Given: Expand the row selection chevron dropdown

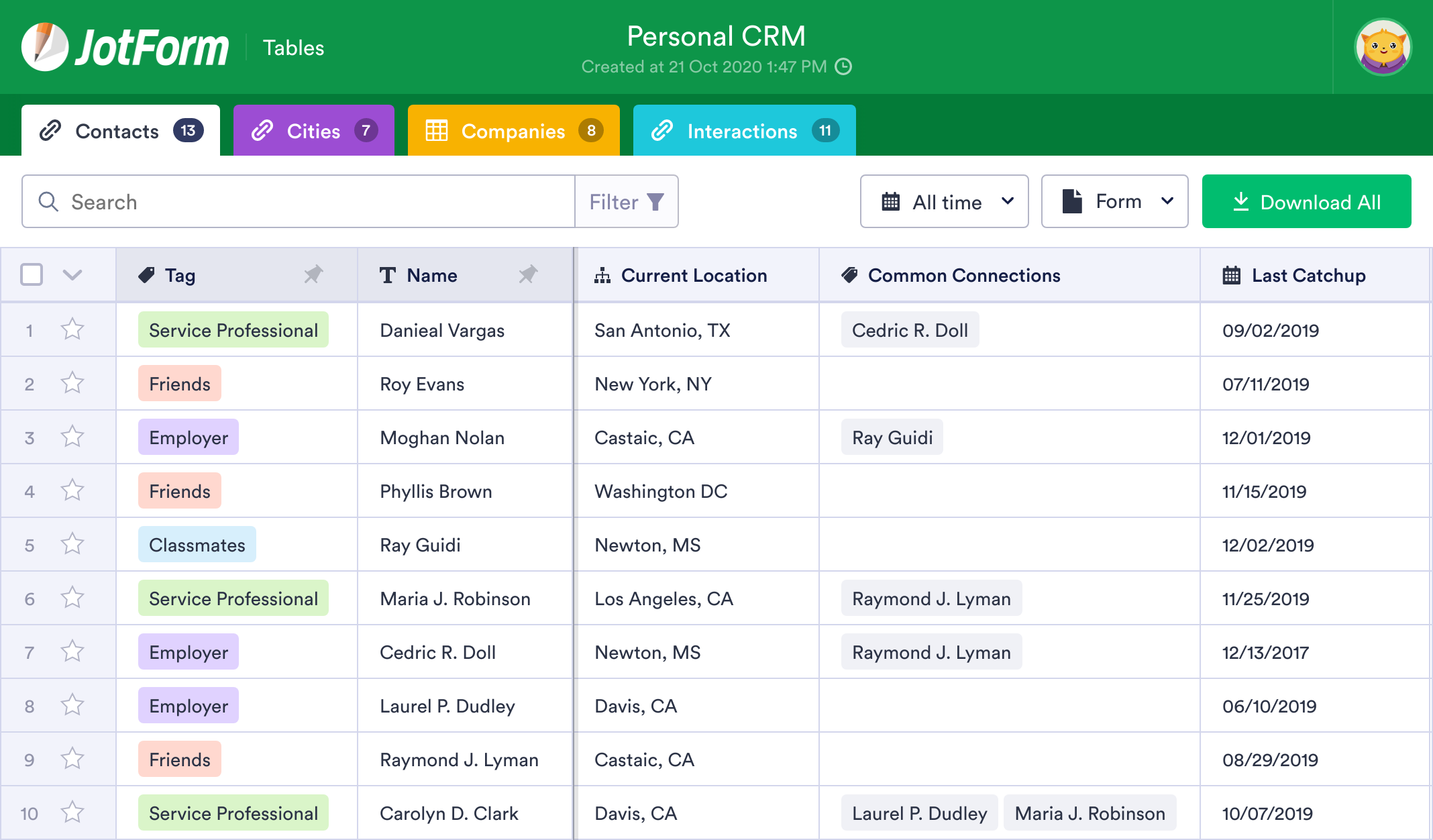Looking at the screenshot, I should (72, 274).
